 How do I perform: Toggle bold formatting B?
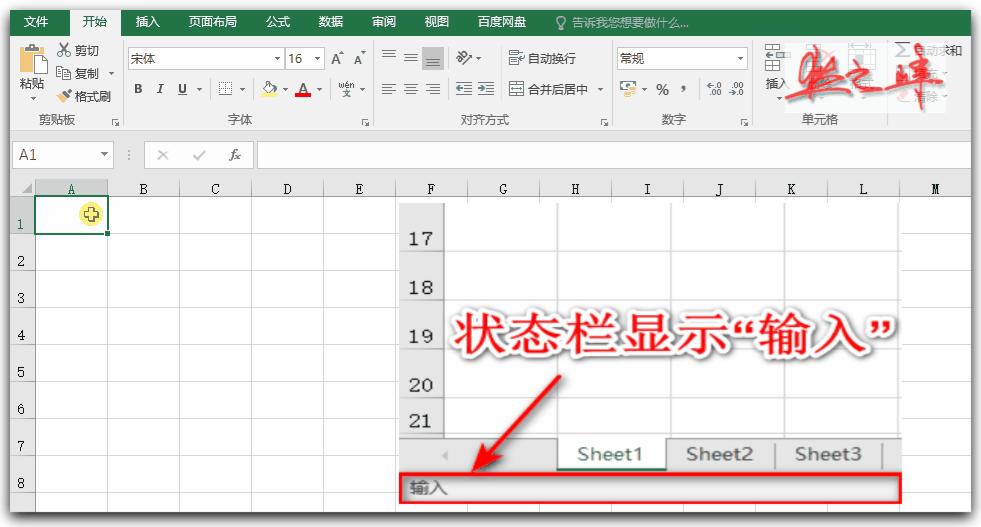click(x=138, y=90)
